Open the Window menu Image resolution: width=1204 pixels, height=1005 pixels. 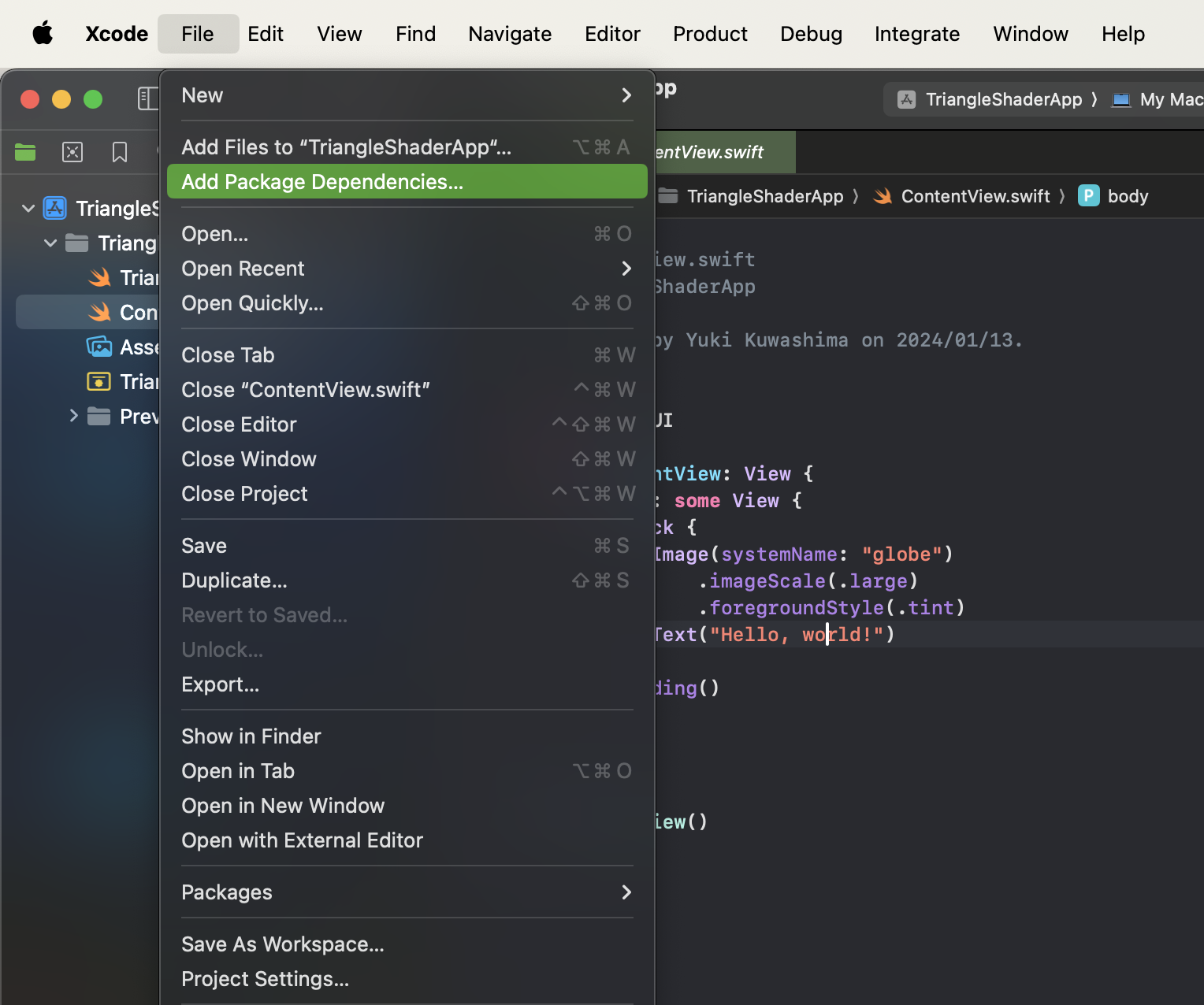point(1031,34)
